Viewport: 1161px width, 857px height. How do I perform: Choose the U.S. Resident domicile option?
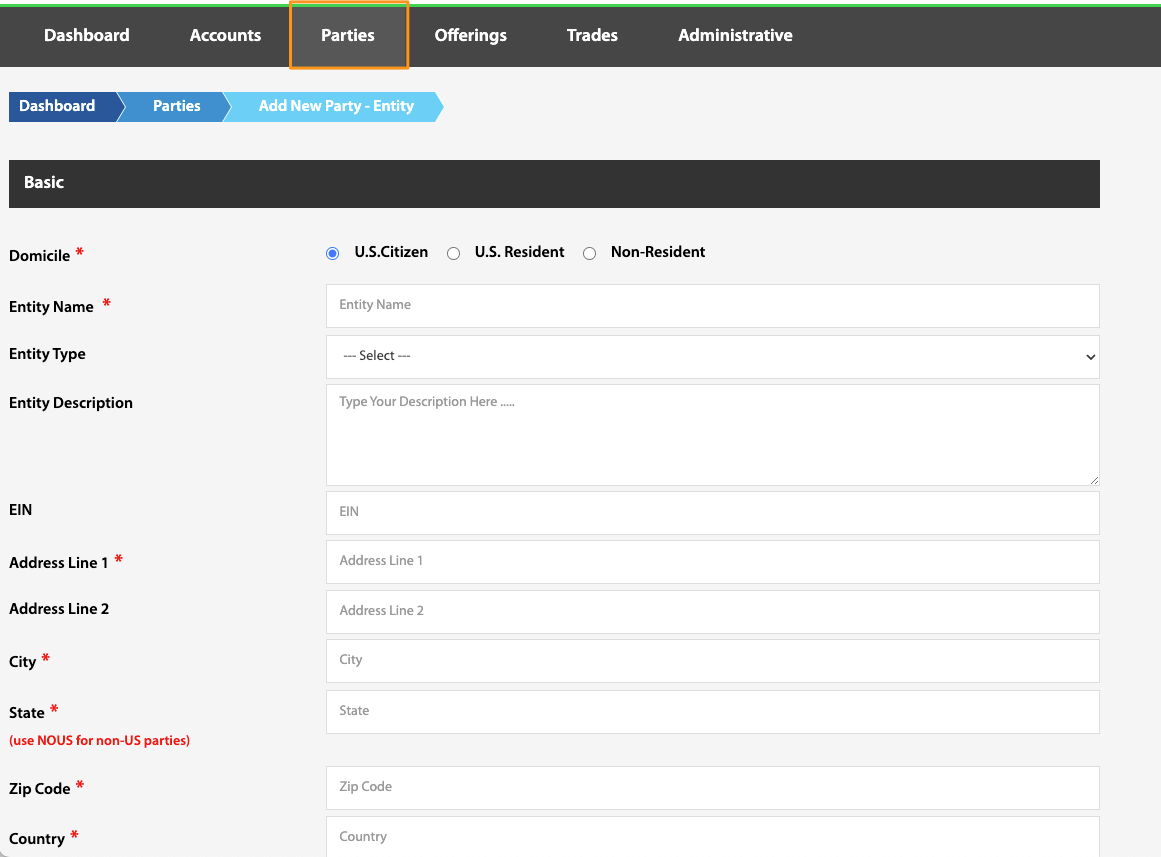pos(453,253)
